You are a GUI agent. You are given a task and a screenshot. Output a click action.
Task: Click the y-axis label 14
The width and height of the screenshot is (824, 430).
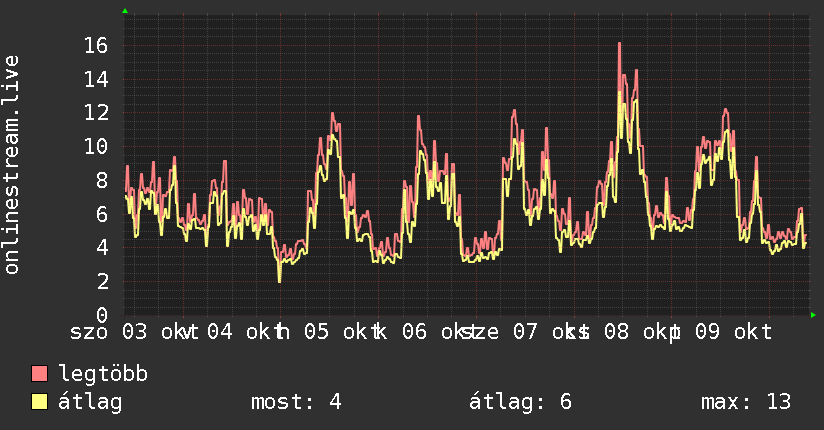[96, 79]
